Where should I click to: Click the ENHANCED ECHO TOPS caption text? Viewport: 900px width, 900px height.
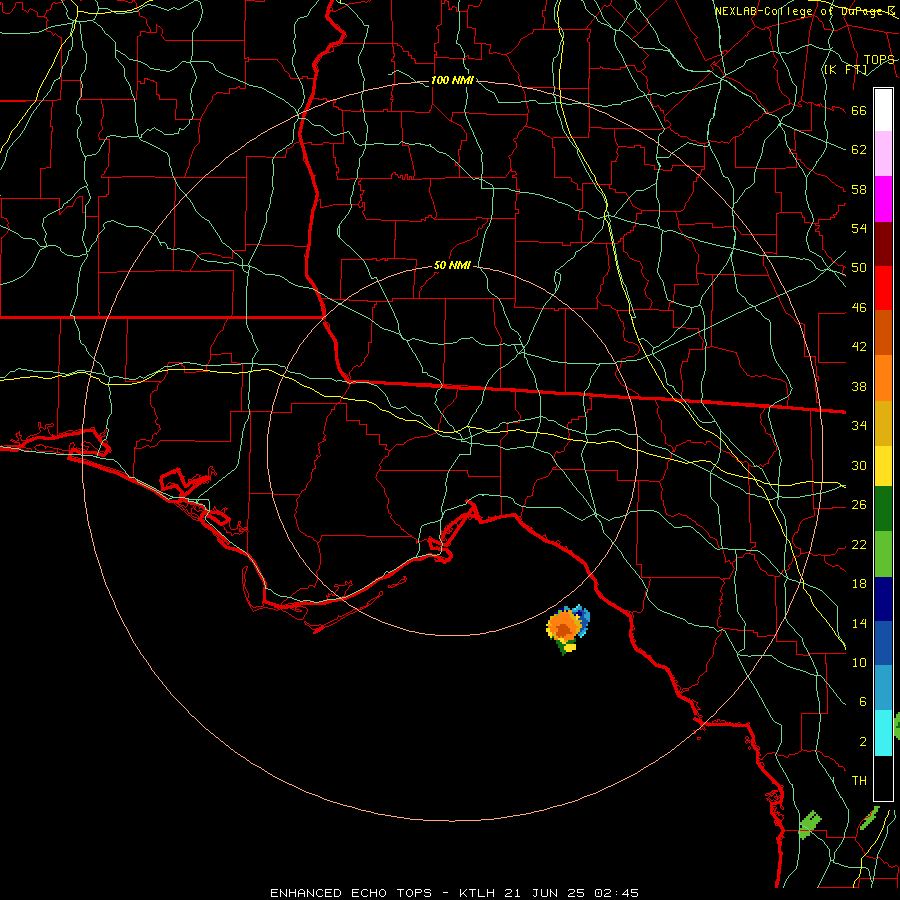click(x=351, y=893)
